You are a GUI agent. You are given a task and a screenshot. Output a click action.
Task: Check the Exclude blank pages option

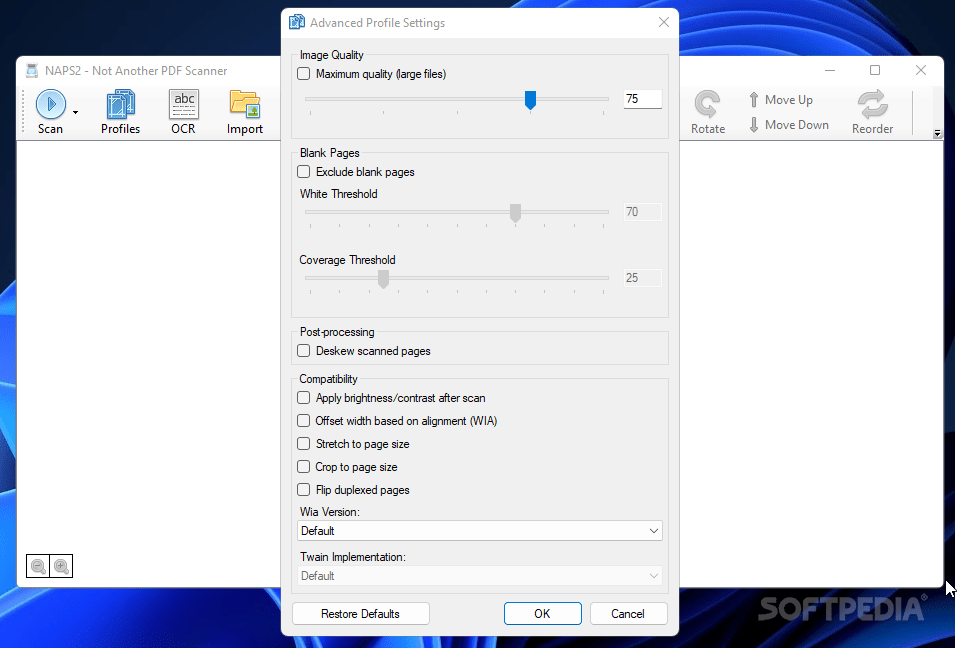click(x=304, y=171)
